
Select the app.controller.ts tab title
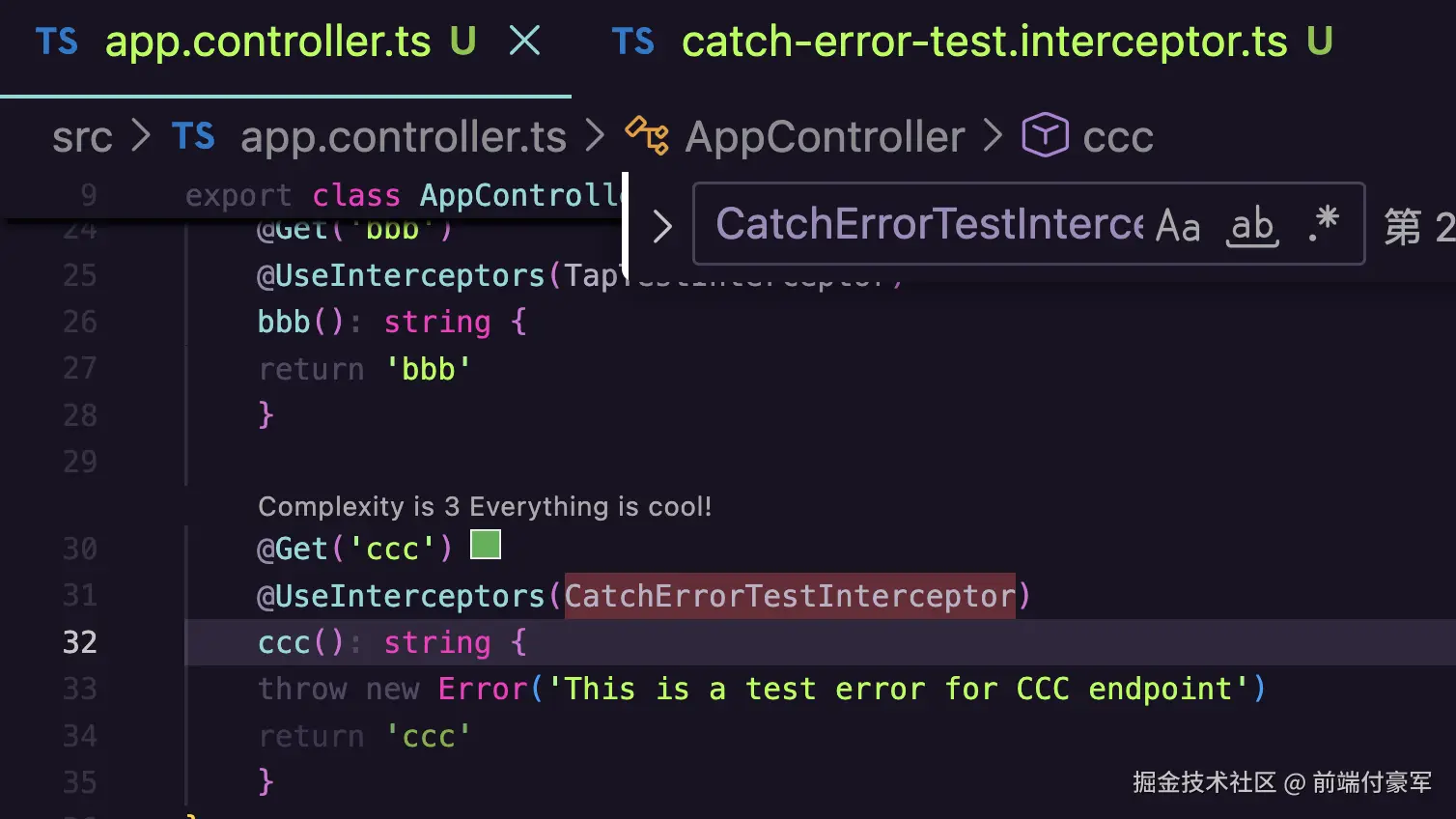coord(267,42)
